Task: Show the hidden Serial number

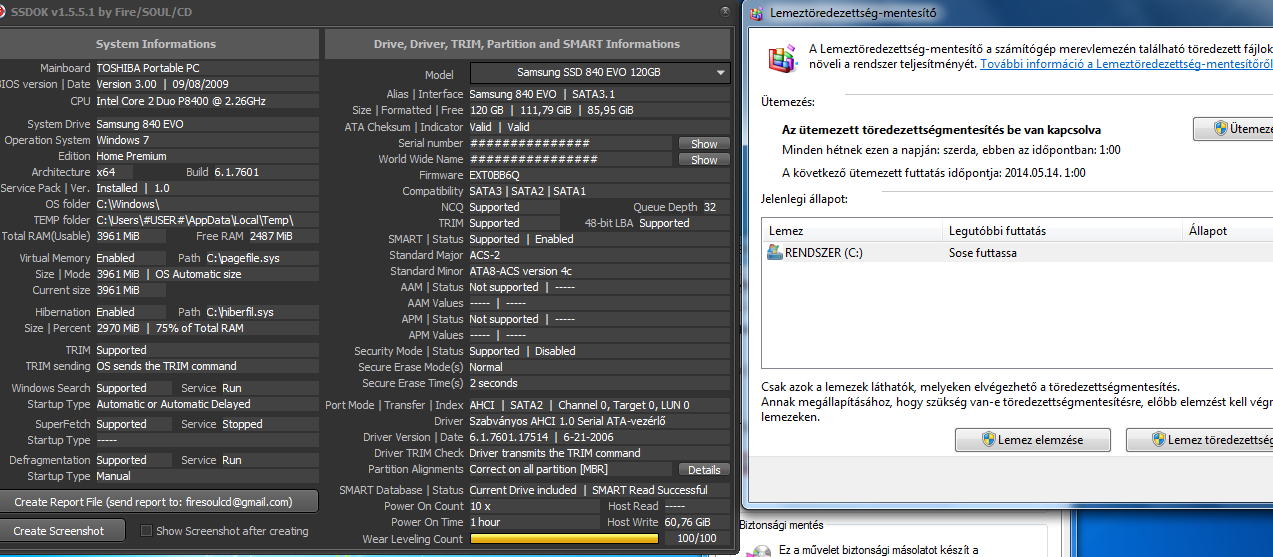Action: point(704,144)
